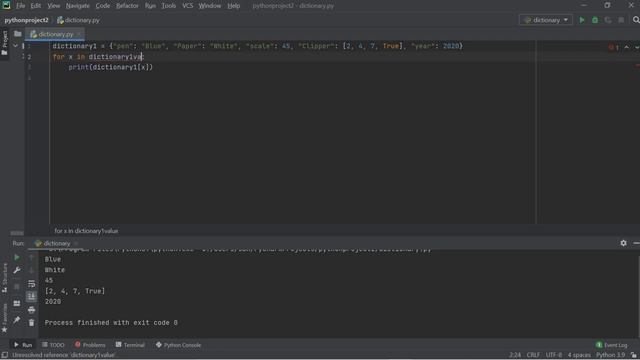
Task: Close the dictionary Run panel tab
Action: point(76,243)
